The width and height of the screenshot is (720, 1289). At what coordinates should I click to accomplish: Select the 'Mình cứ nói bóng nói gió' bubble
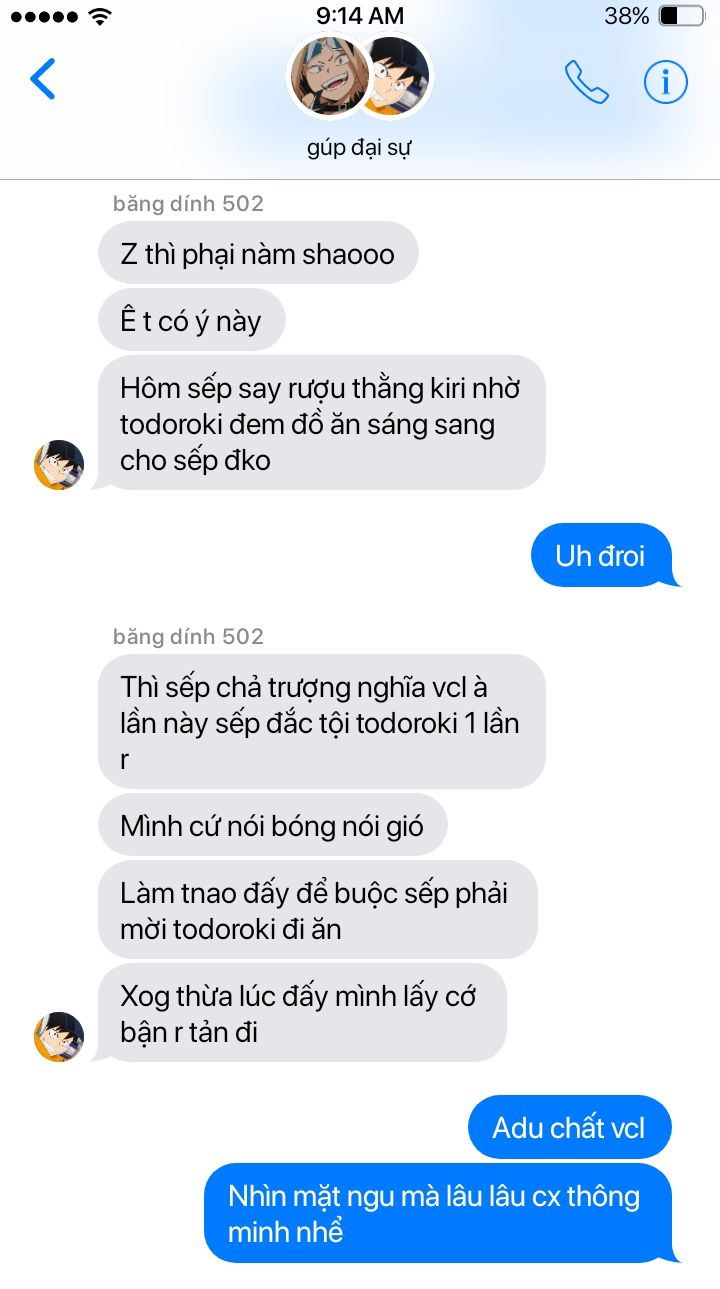click(x=272, y=825)
